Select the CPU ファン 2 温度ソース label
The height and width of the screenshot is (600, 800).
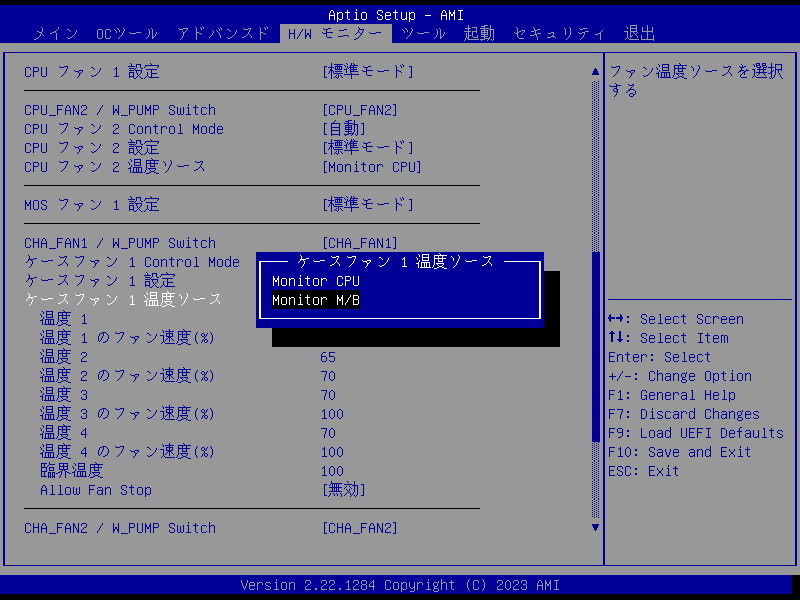(x=115, y=167)
